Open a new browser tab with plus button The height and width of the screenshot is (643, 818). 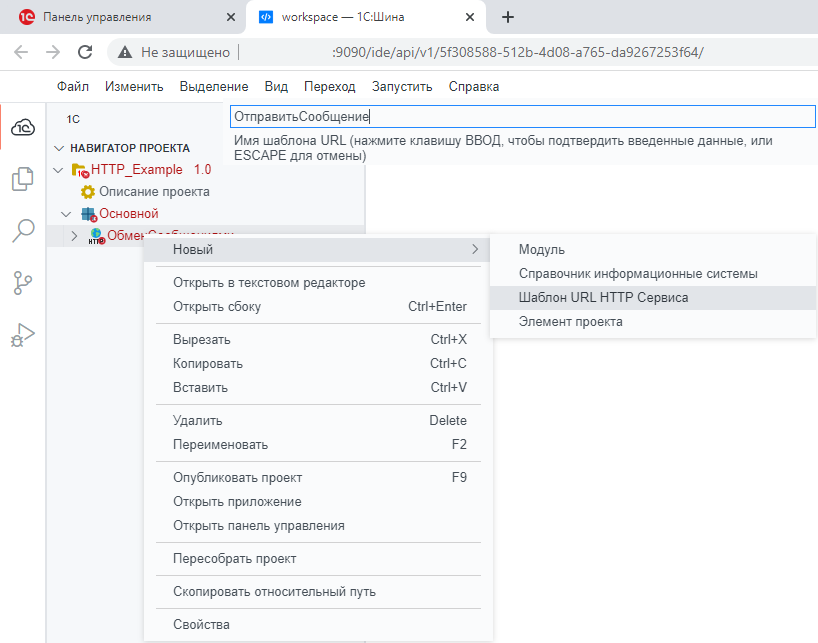tap(507, 17)
